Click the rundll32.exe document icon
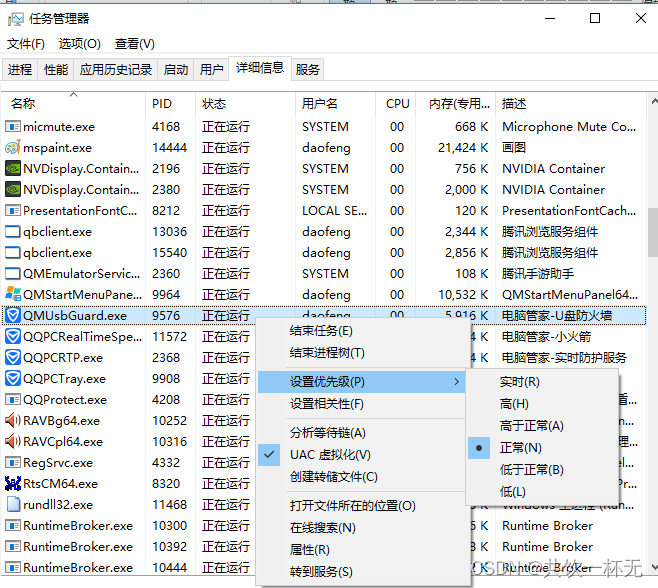658x588 pixels. click(x=13, y=504)
